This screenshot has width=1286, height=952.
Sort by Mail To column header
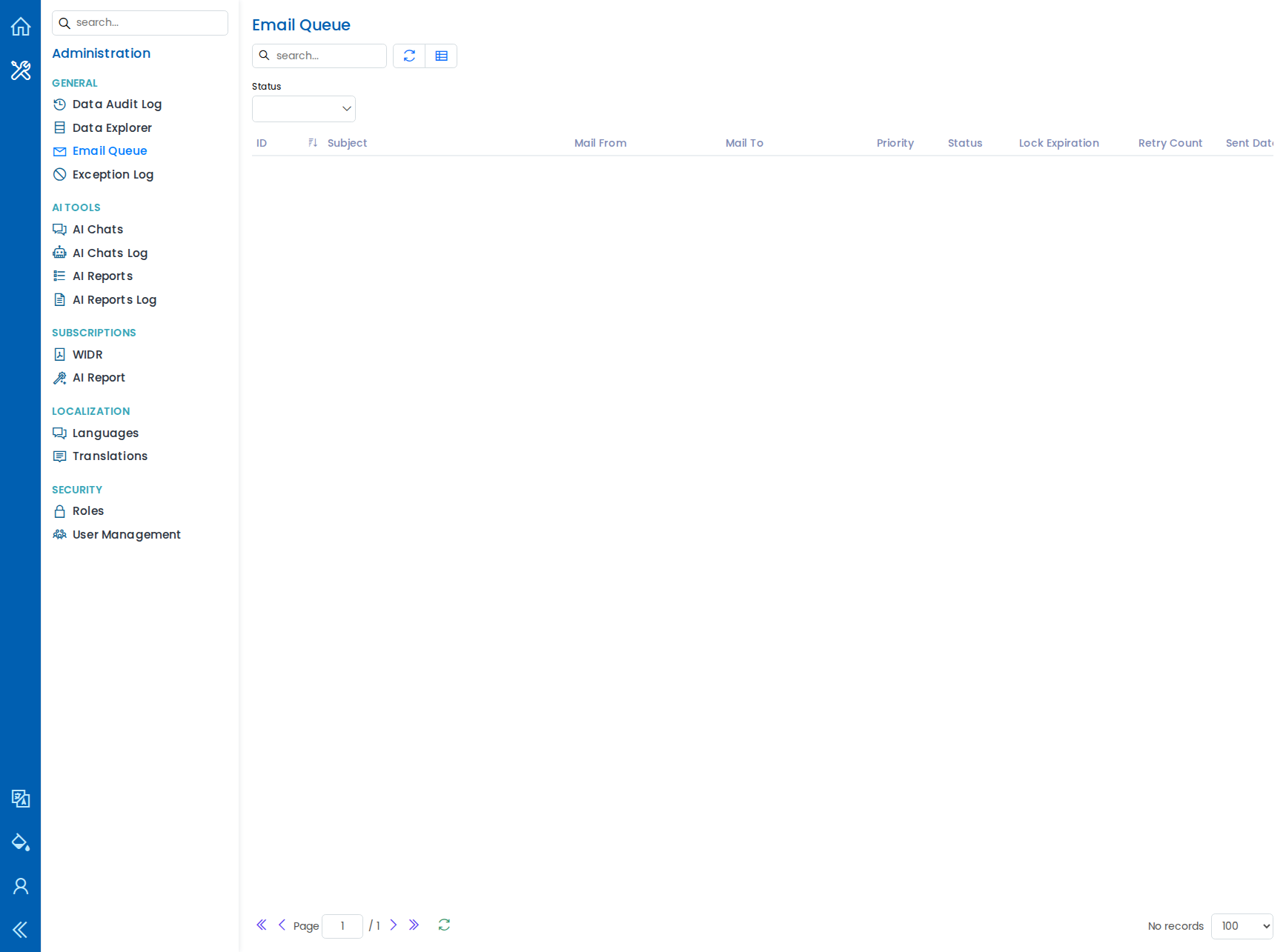pos(744,143)
